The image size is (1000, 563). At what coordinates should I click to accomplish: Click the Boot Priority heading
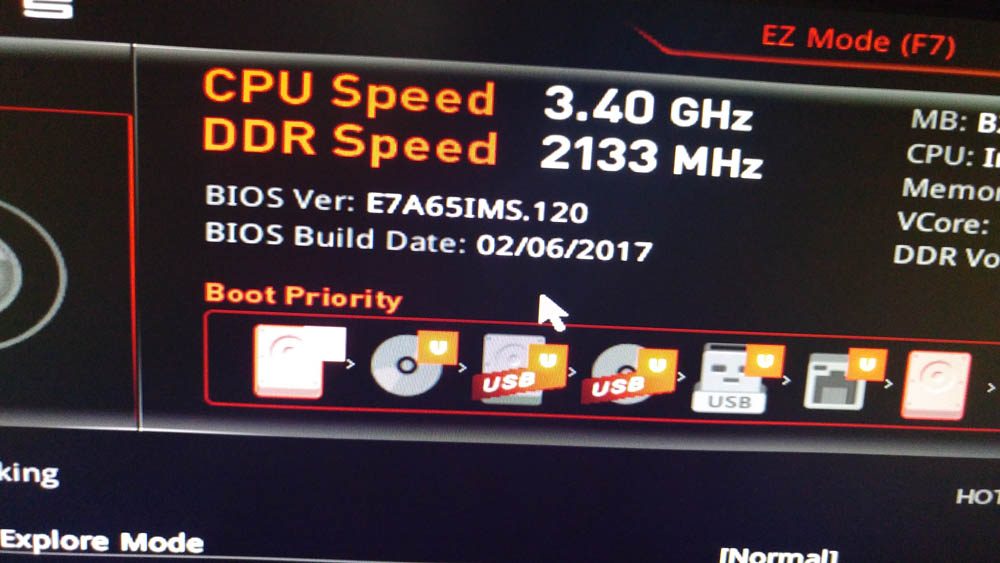[x=303, y=296]
